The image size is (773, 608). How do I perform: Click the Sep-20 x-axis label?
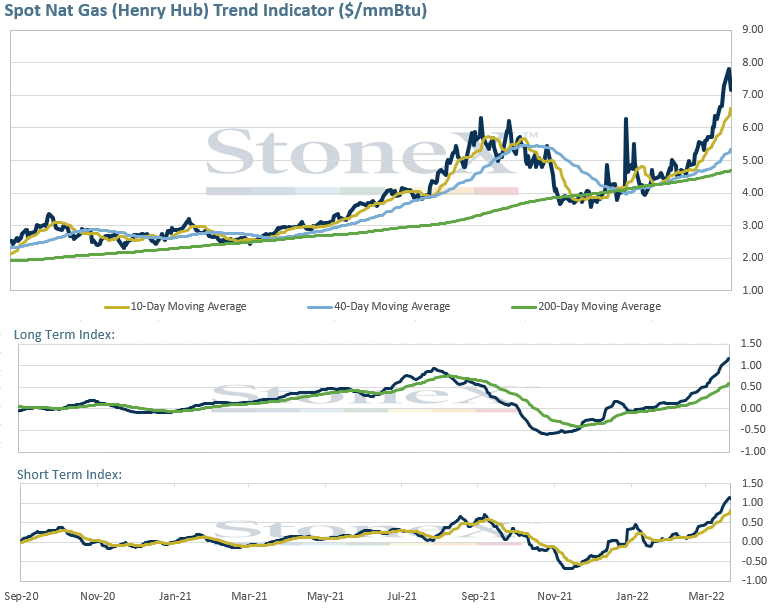(21, 596)
